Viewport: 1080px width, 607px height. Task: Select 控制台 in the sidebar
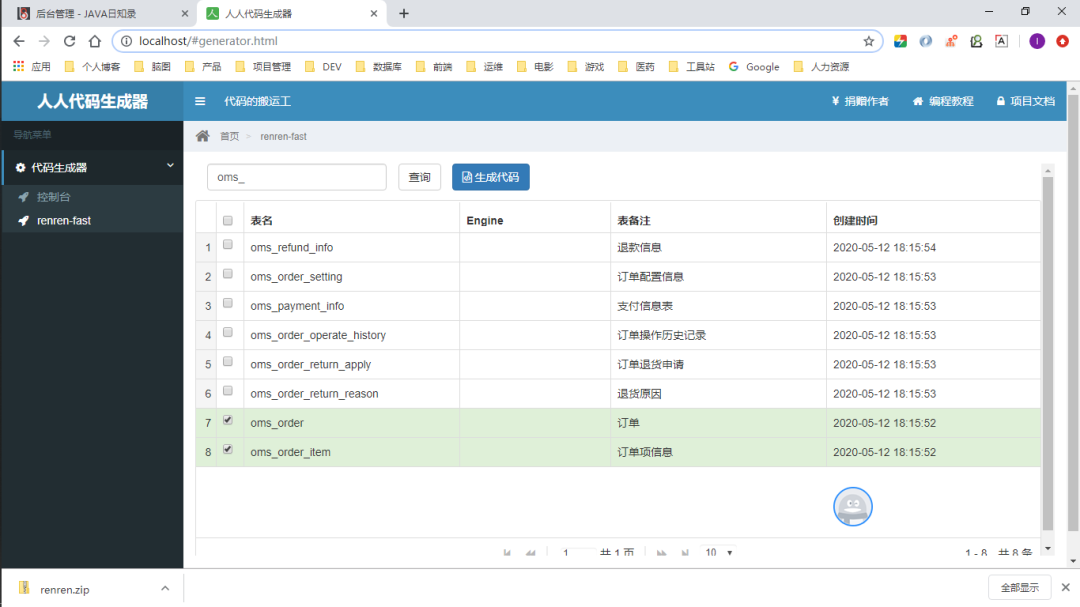tap(54, 197)
